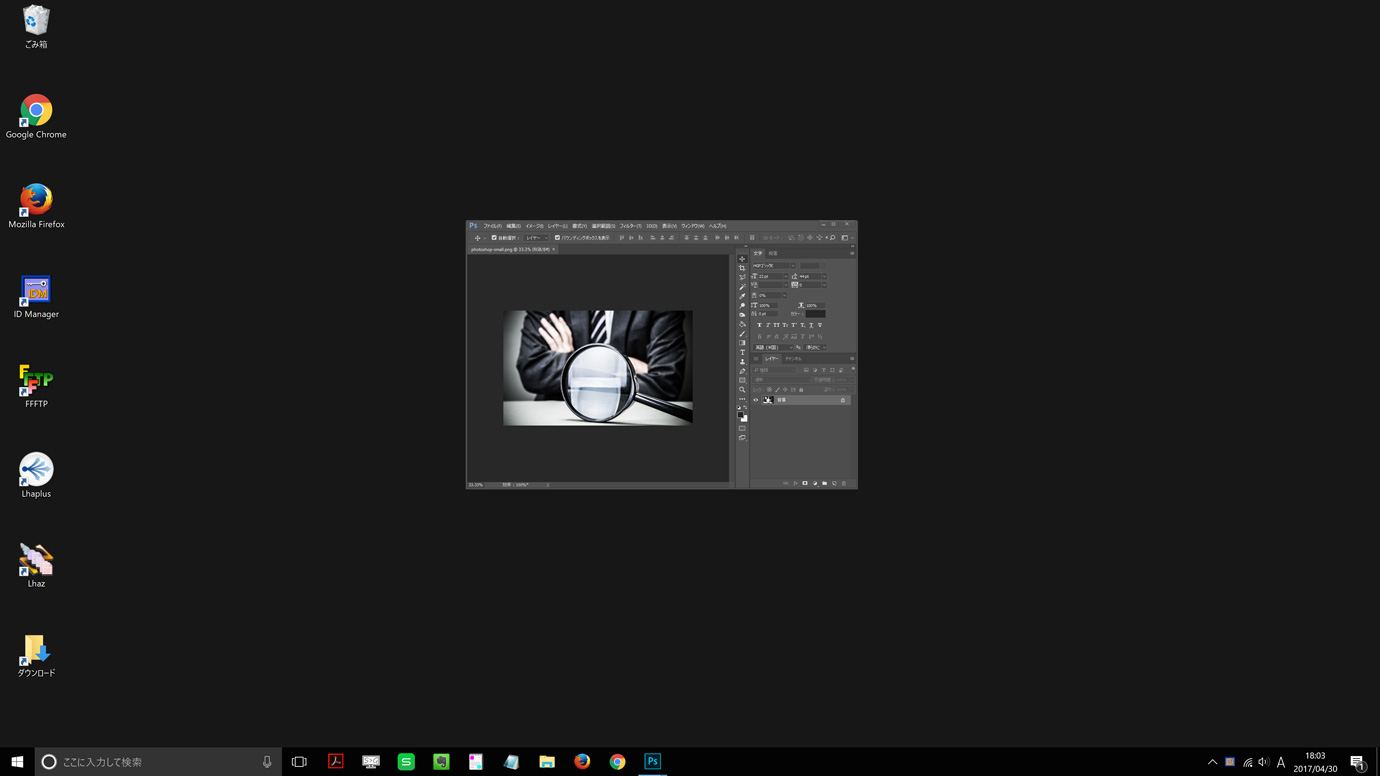Click the photoshop-small.png document tab

point(510,249)
